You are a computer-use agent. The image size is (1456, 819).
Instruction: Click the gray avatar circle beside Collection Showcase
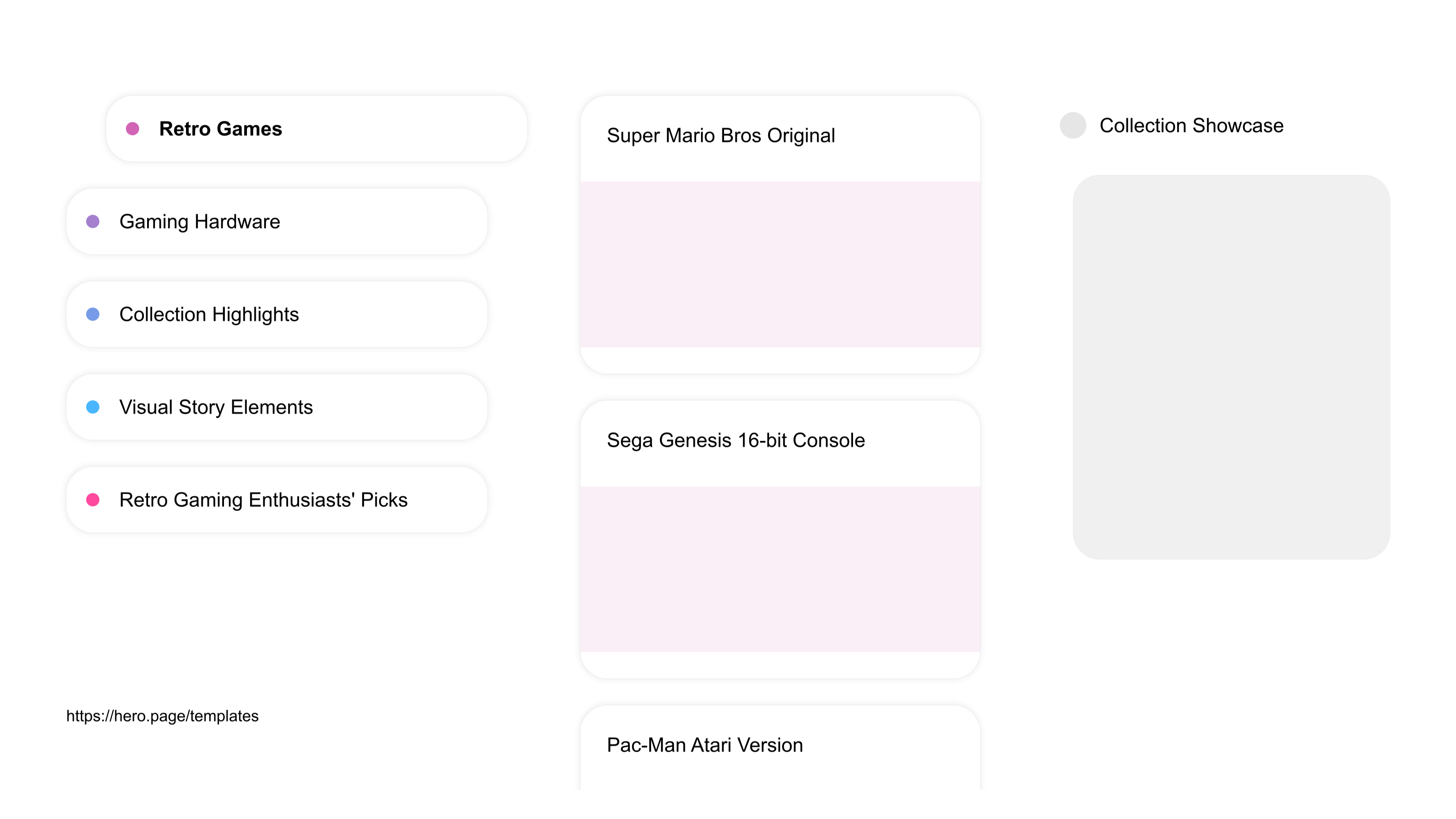(x=1073, y=125)
